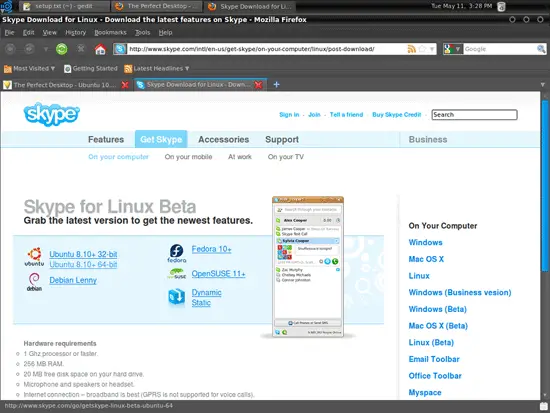Click the Skype client screenshot thumbnail
The image size is (550, 413).
click(x=308, y=267)
